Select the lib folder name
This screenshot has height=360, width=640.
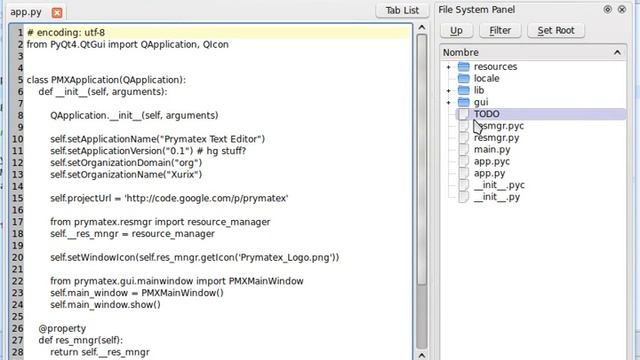click(479, 90)
